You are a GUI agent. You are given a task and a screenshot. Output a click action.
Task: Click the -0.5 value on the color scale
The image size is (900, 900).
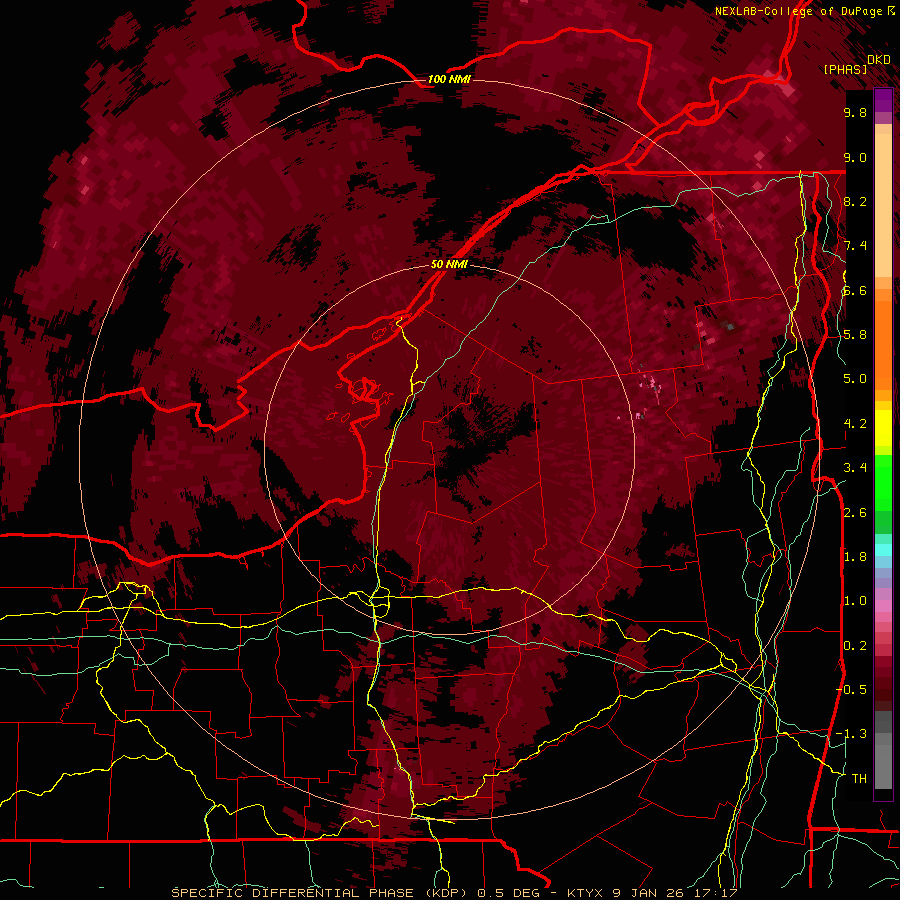point(852,690)
